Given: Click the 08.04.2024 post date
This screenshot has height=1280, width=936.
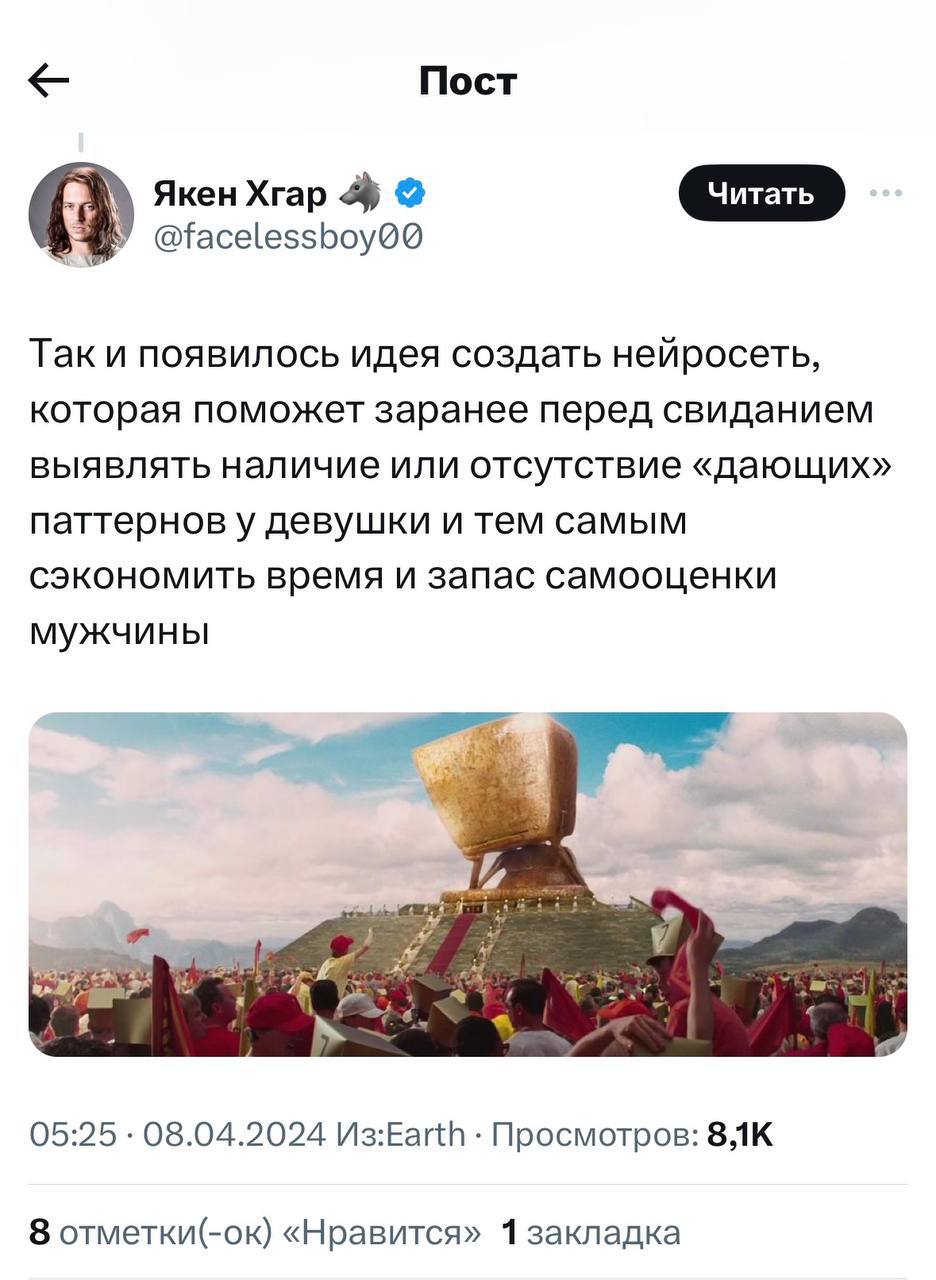Looking at the screenshot, I should tap(235, 1134).
